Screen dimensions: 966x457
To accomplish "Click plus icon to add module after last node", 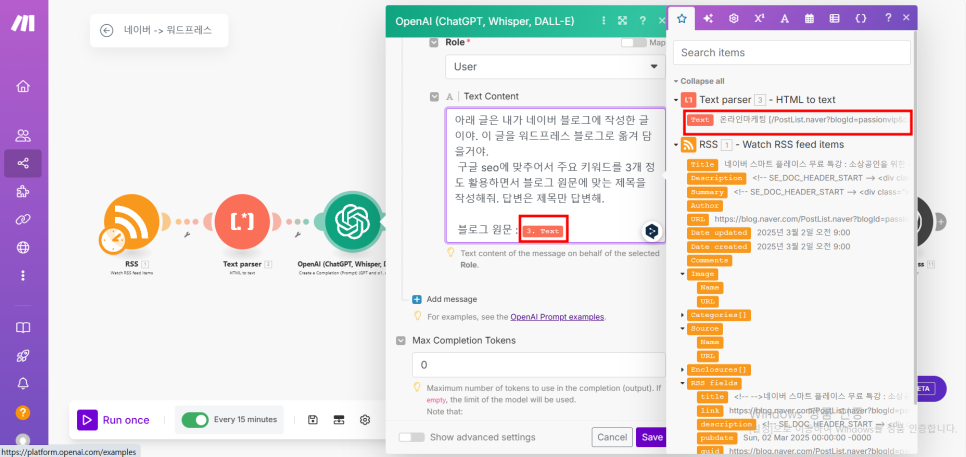I will coord(941,221).
